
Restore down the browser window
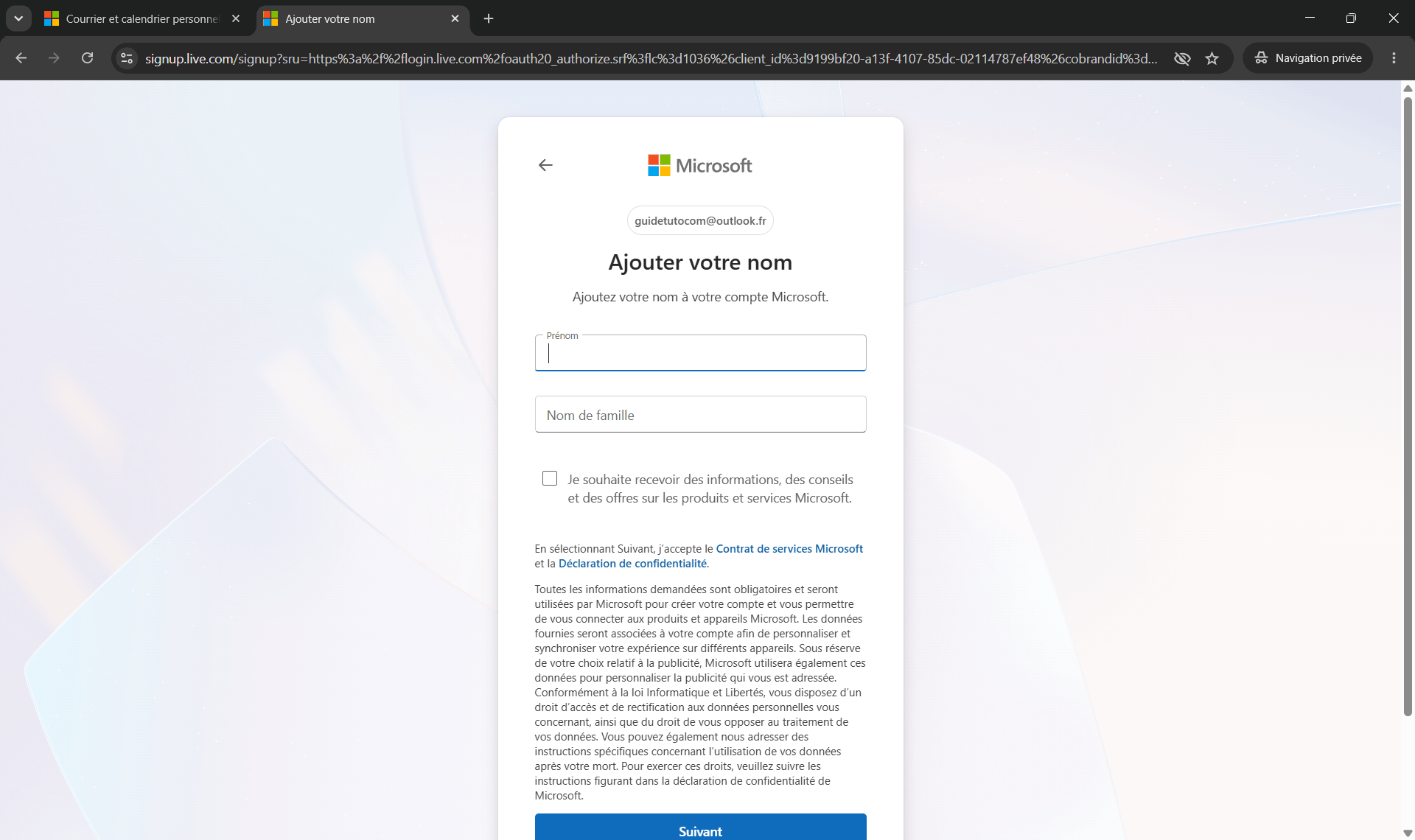click(1351, 18)
